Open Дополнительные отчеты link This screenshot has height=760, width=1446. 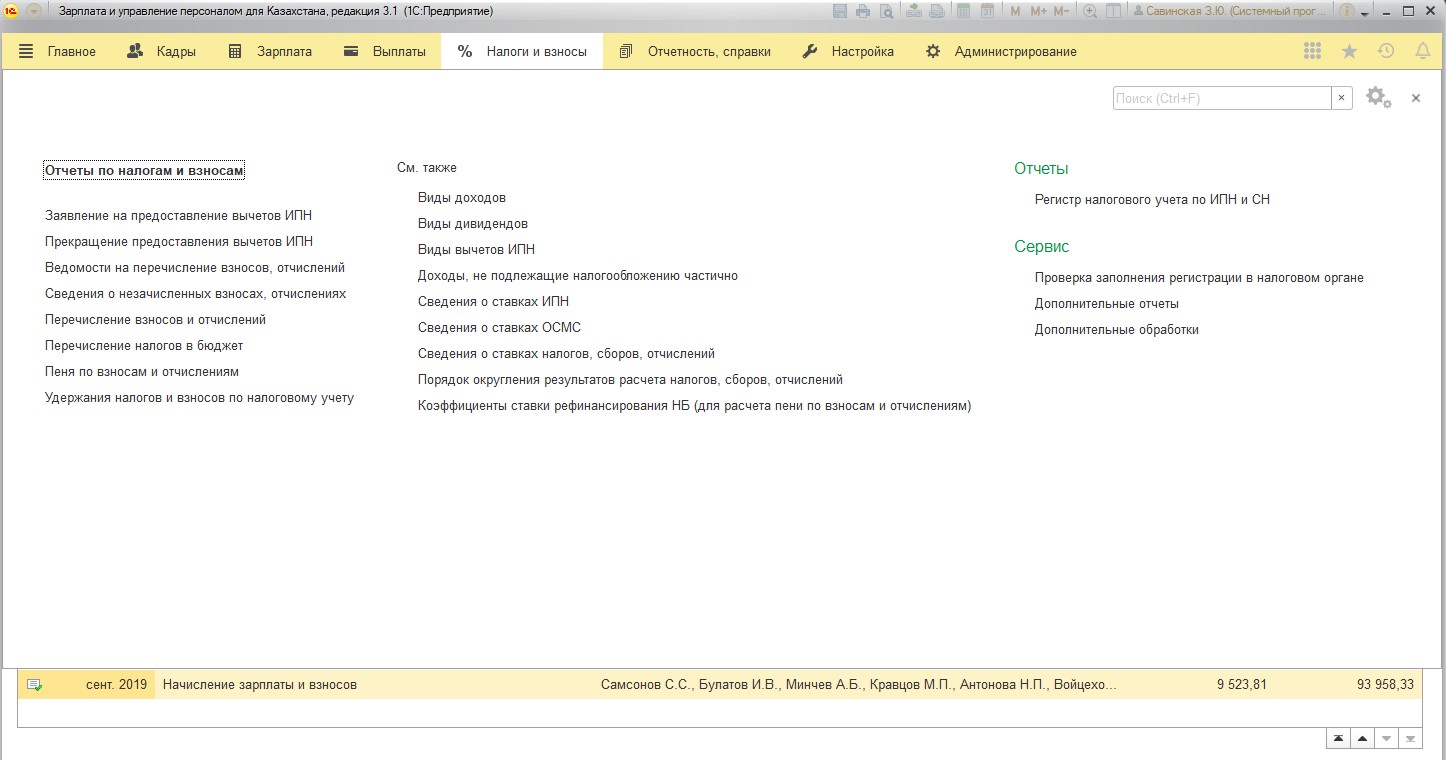click(x=1107, y=303)
